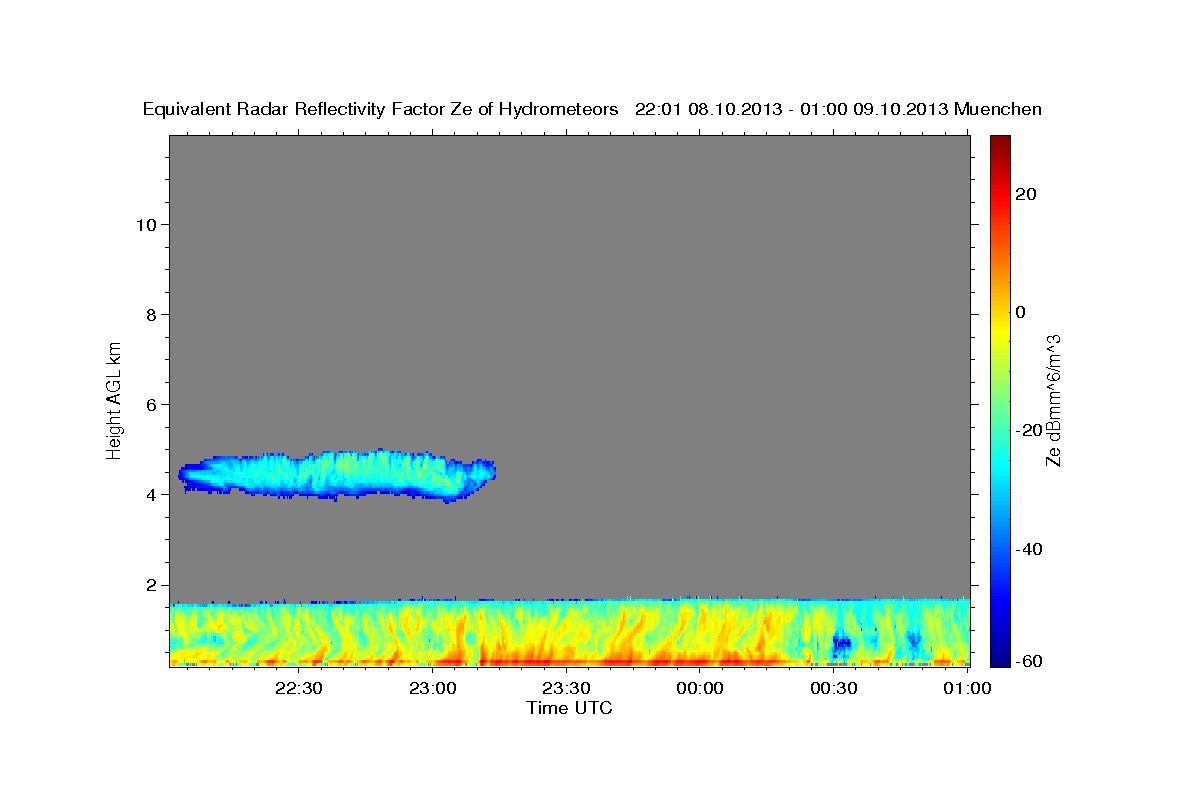Screen dimensions: 1200x800
Task: Click the colorbar tick label 0
Action: pyautogui.click(x=1021, y=312)
